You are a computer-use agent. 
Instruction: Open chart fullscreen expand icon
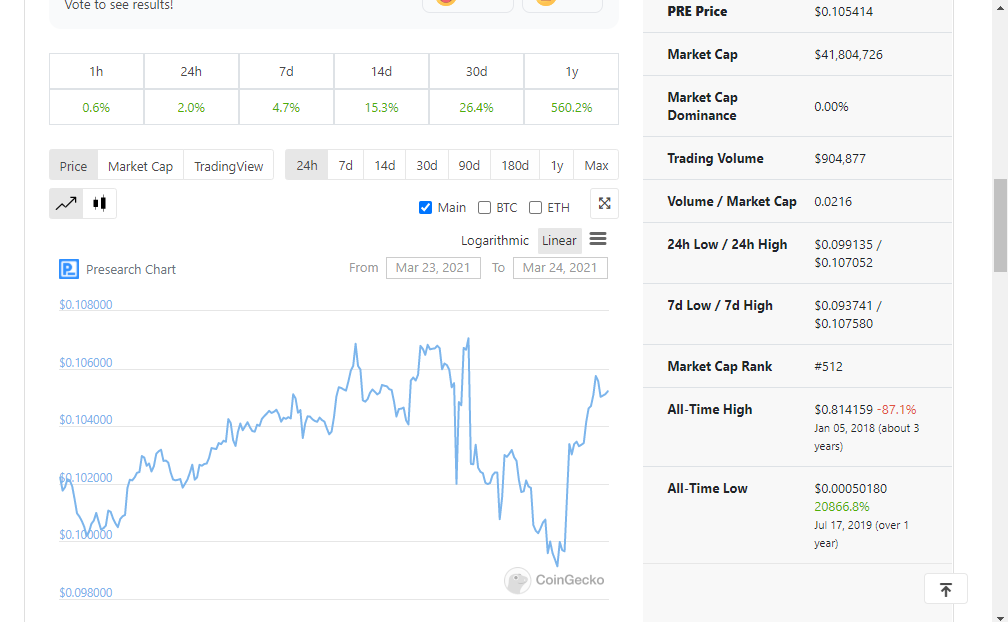pos(604,204)
